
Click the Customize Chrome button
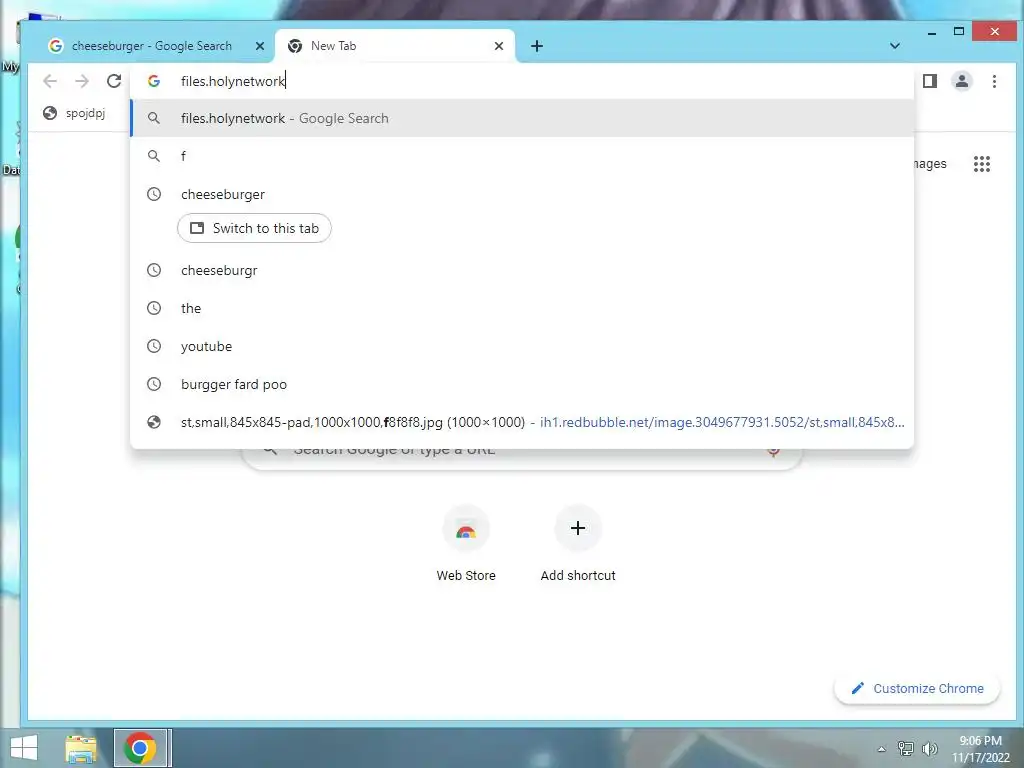(x=917, y=688)
